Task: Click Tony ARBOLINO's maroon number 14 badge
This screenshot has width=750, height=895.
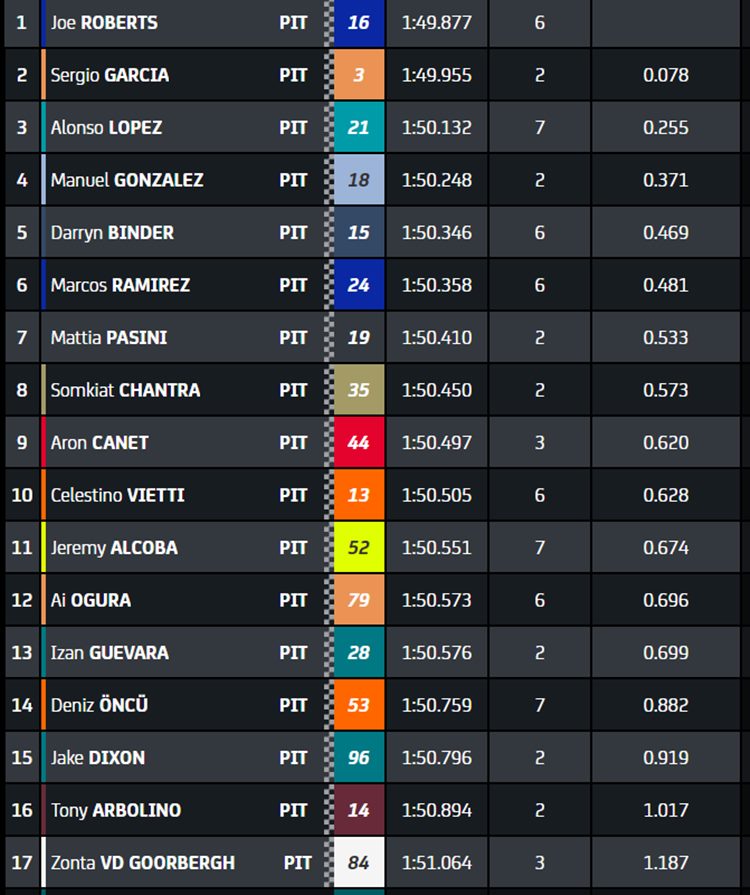Action: click(x=359, y=810)
